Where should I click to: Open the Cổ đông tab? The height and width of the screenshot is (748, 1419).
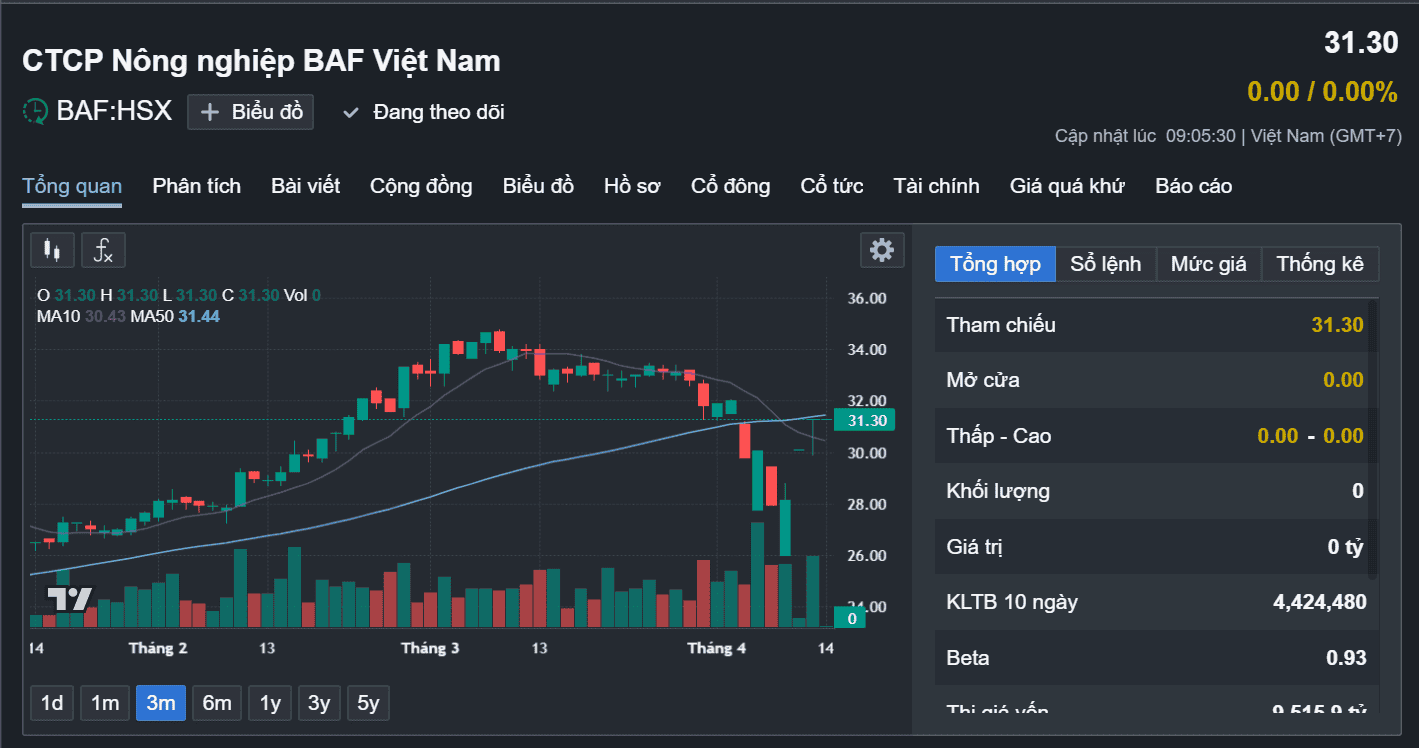coord(730,186)
